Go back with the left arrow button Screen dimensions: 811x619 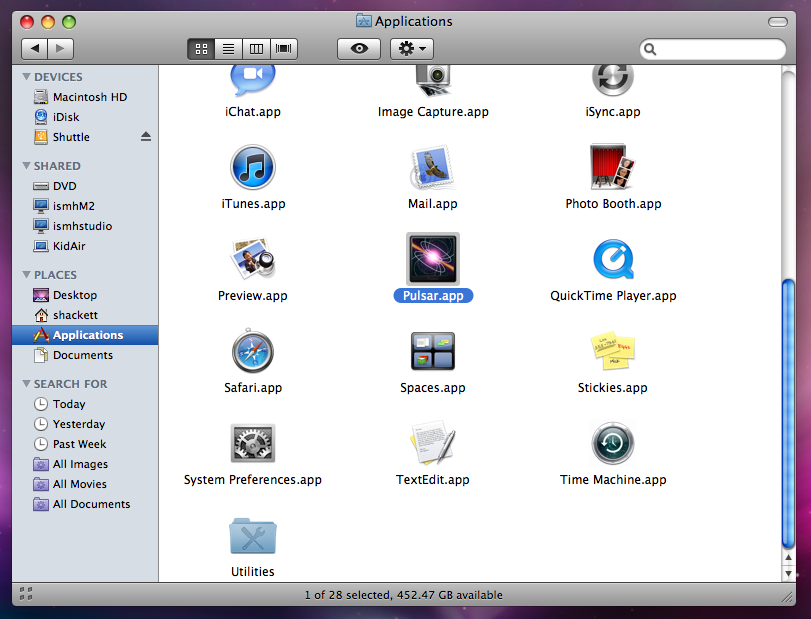[35, 49]
